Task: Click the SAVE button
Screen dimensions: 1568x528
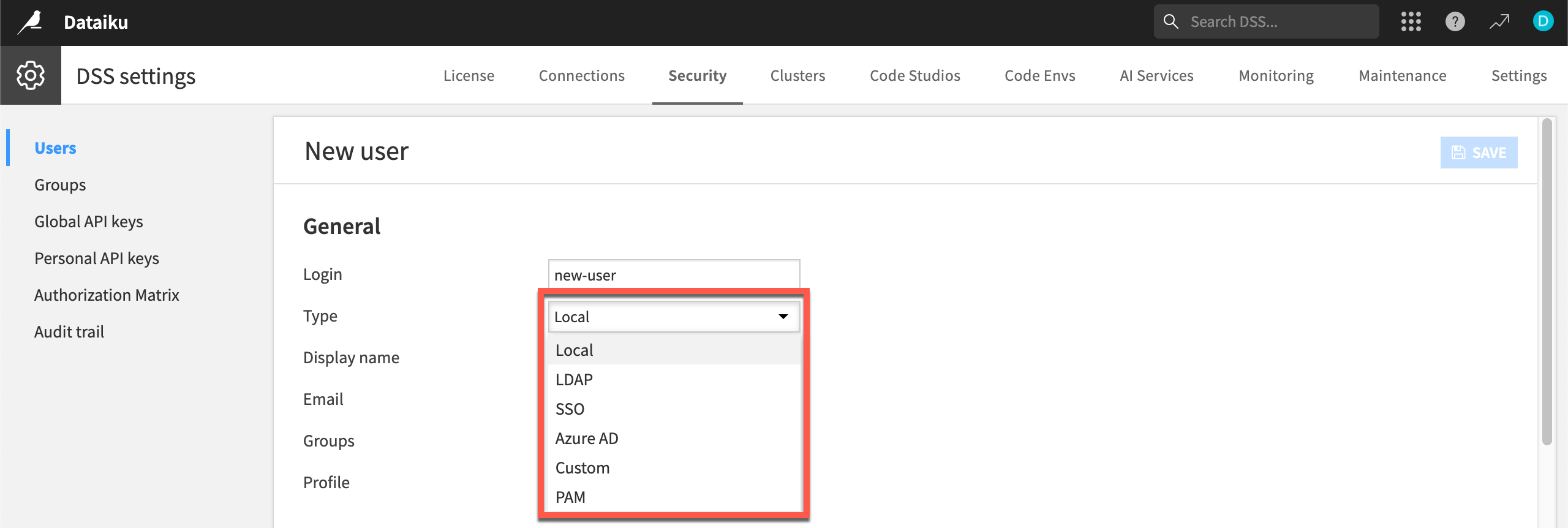Action: pyautogui.click(x=1479, y=152)
